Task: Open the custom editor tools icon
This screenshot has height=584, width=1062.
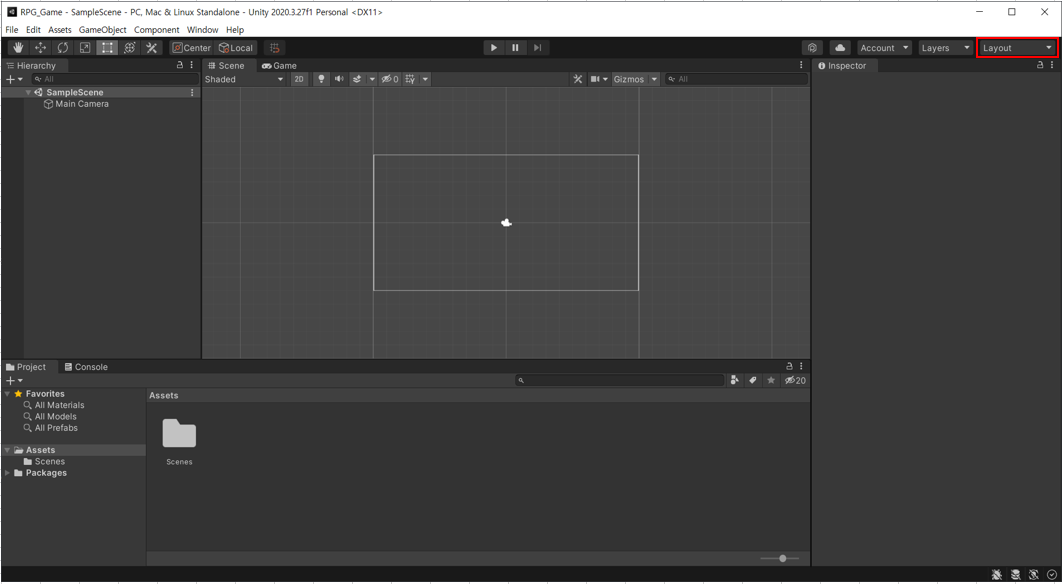Action: click(x=152, y=48)
